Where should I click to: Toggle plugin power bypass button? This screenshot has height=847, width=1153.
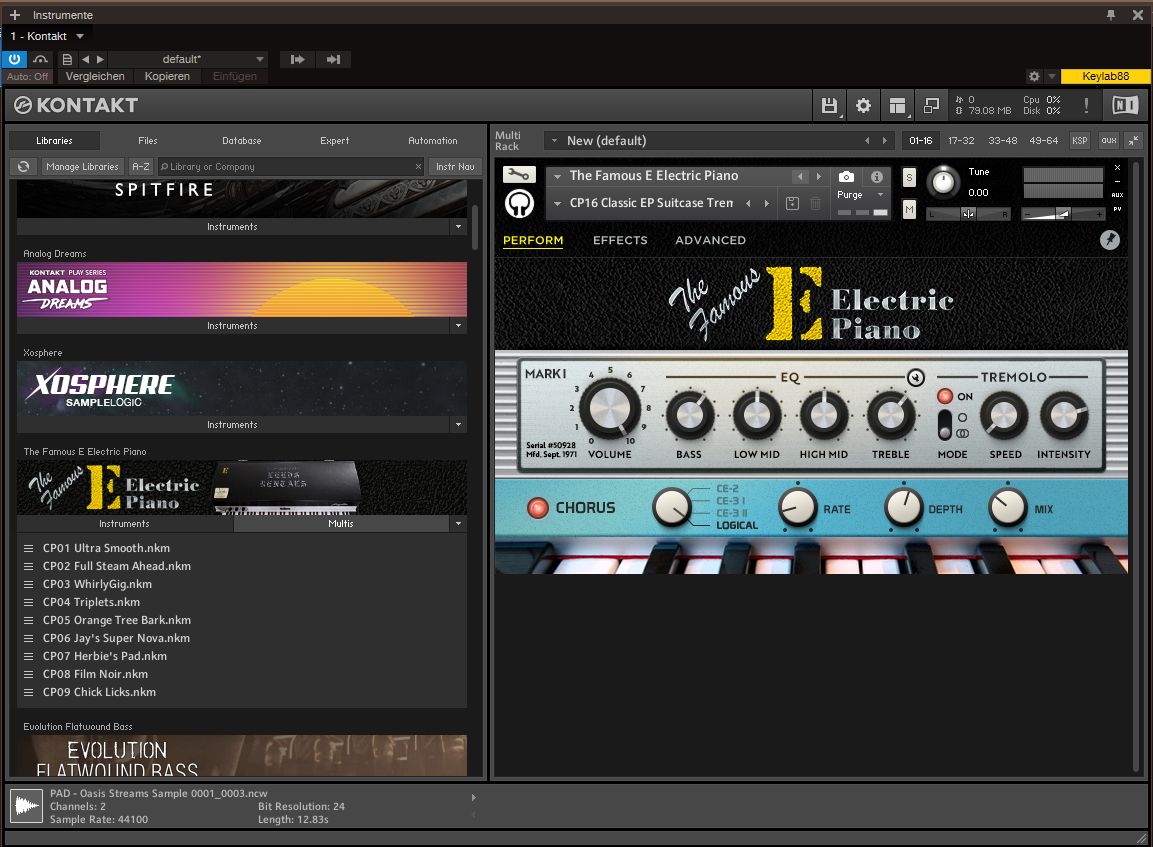(x=14, y=60)
